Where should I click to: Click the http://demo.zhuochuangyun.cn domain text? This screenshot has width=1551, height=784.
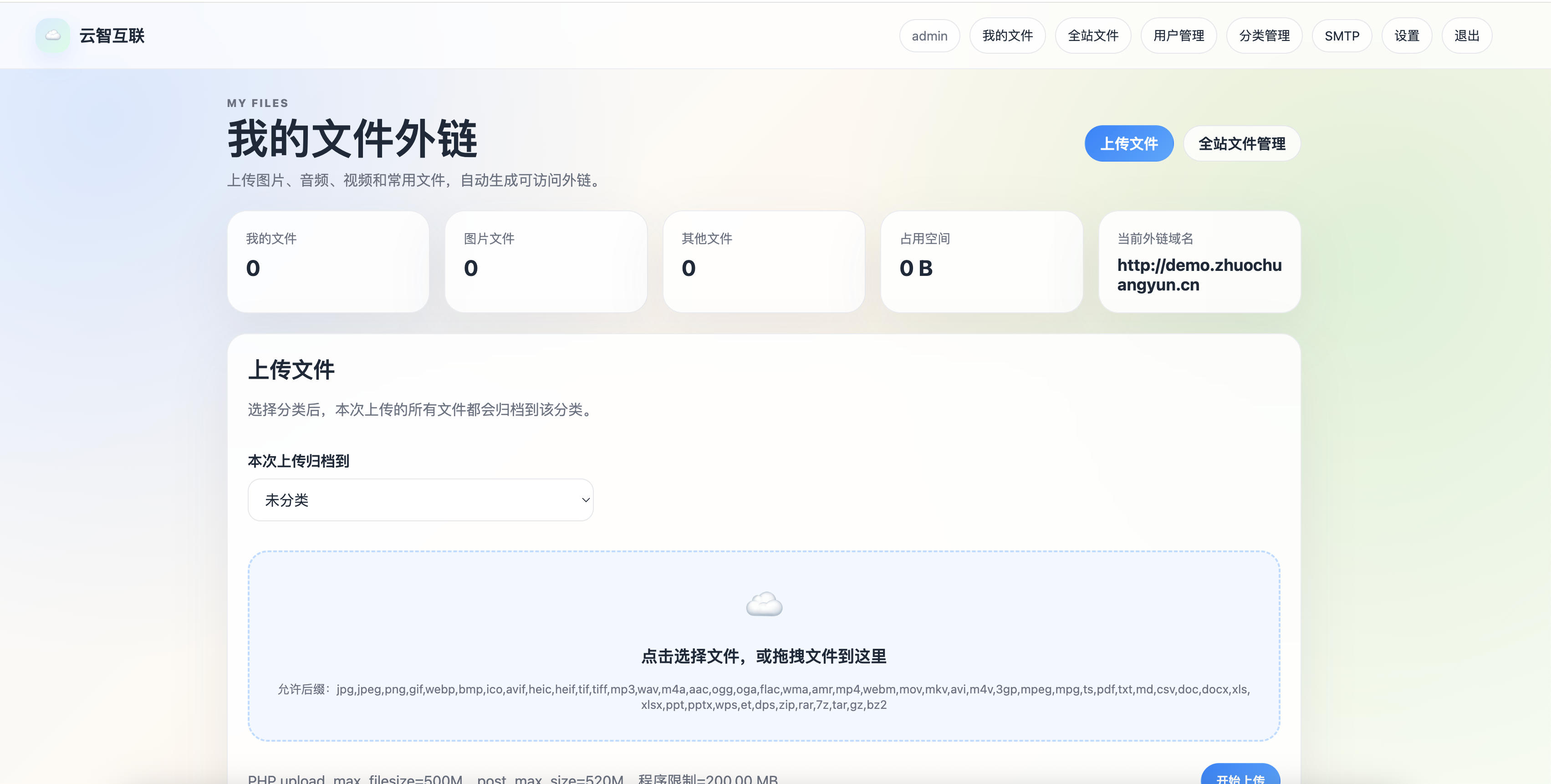1199,275
